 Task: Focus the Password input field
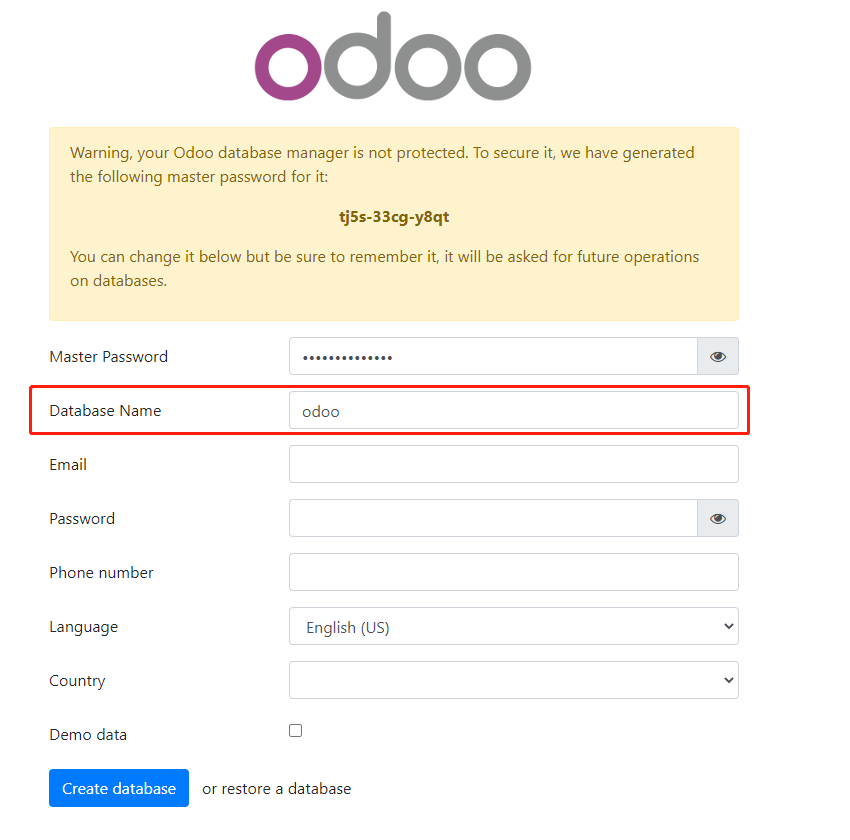(x=493, y=518)
